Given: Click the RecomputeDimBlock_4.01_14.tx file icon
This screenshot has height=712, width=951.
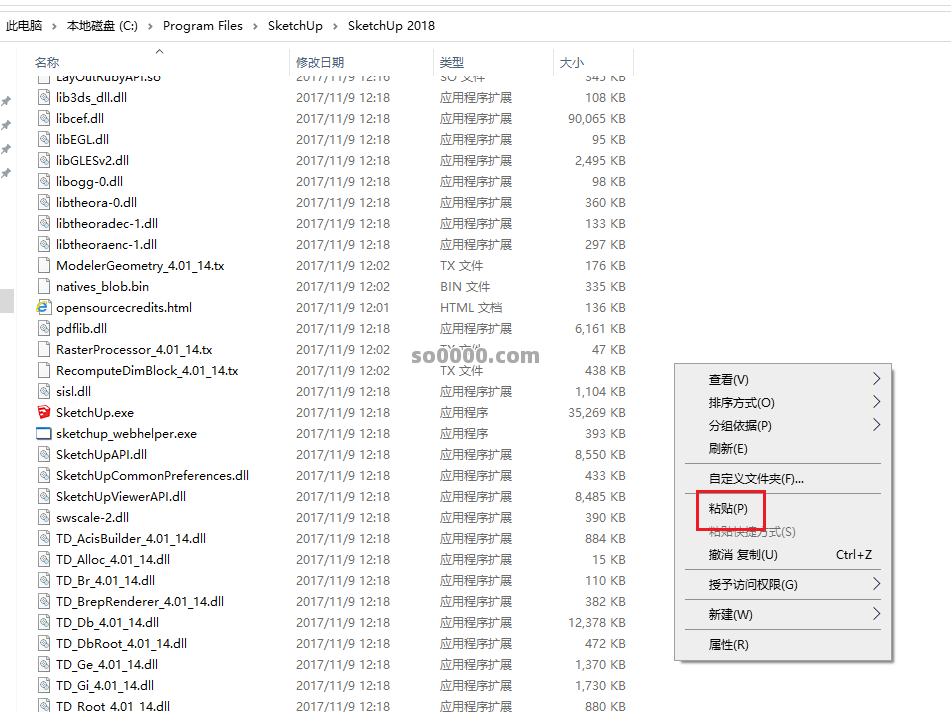Looking at the screenshot, I should (44, 371).
